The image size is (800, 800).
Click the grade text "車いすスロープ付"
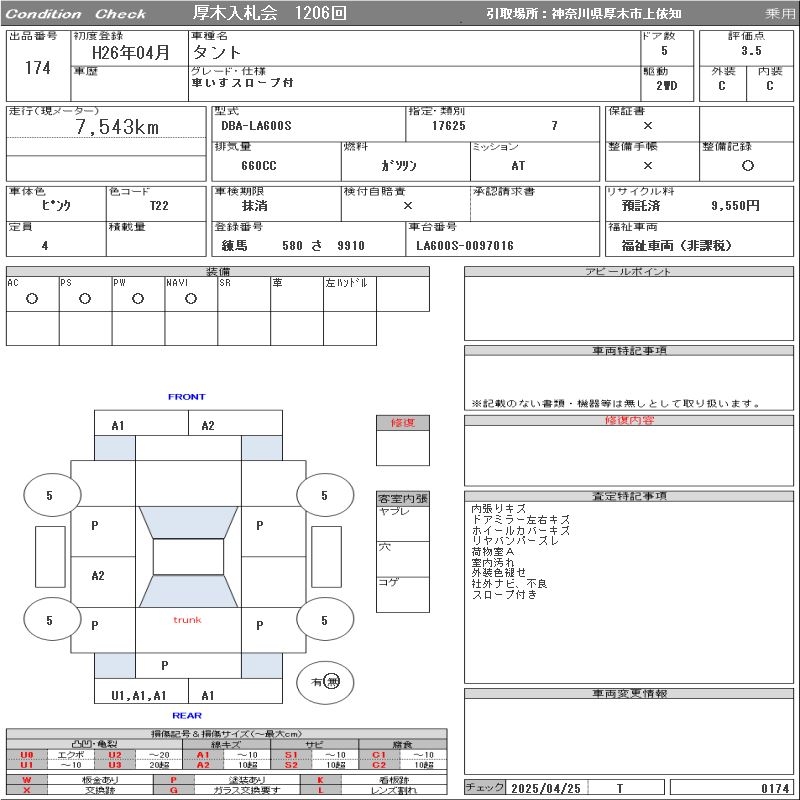pyautogui.click(x=242, y=82)
